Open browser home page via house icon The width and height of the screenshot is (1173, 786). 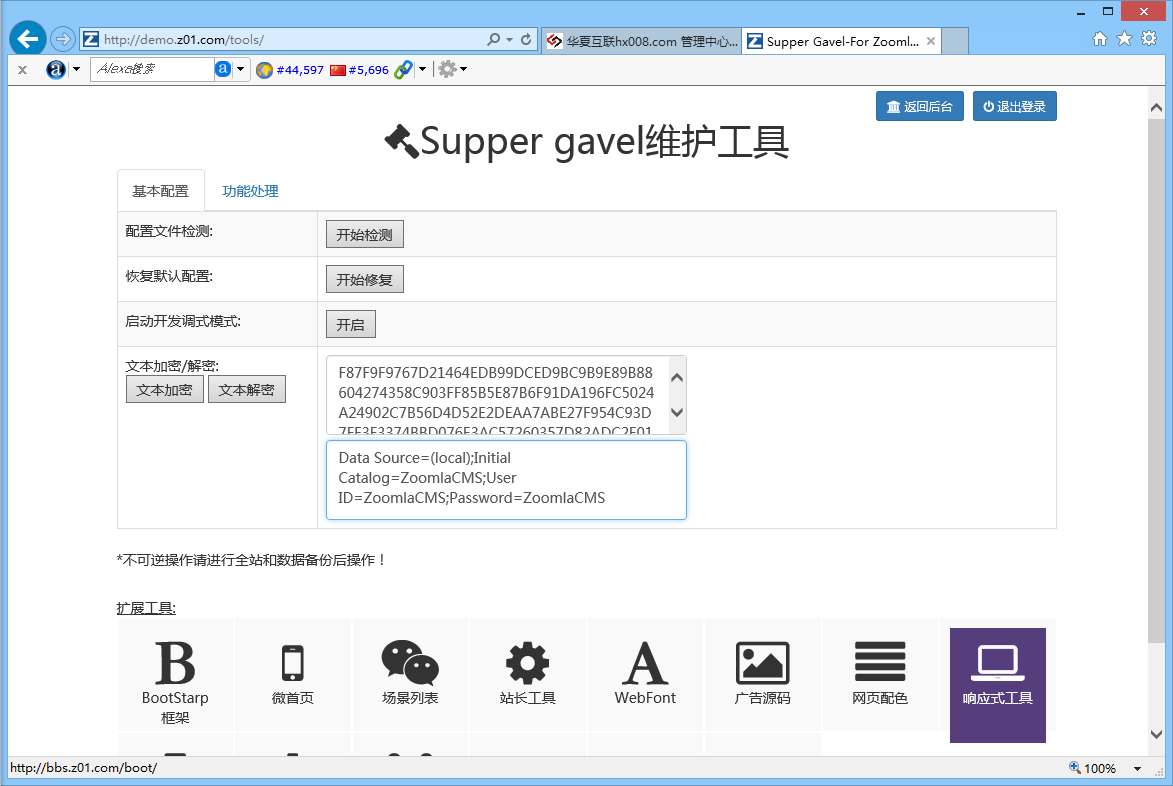[1100, 39]
